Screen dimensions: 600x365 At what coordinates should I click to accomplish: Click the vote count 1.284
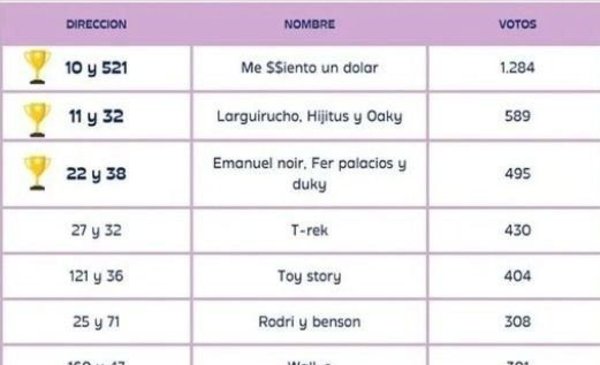point(517,68)
